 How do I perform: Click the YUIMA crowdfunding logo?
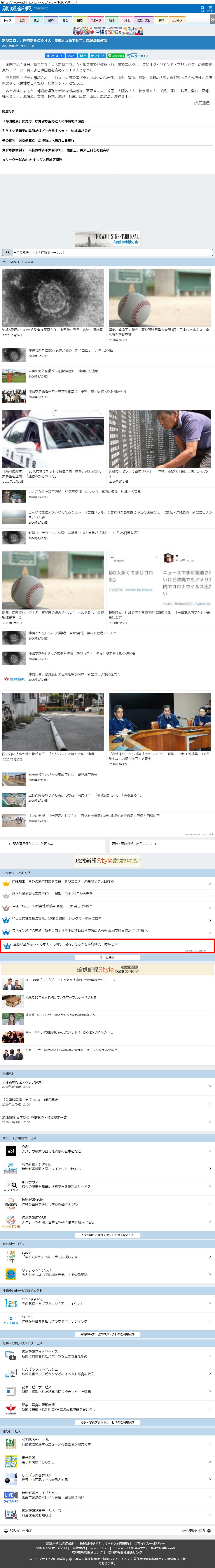[x=10, y=1320]
